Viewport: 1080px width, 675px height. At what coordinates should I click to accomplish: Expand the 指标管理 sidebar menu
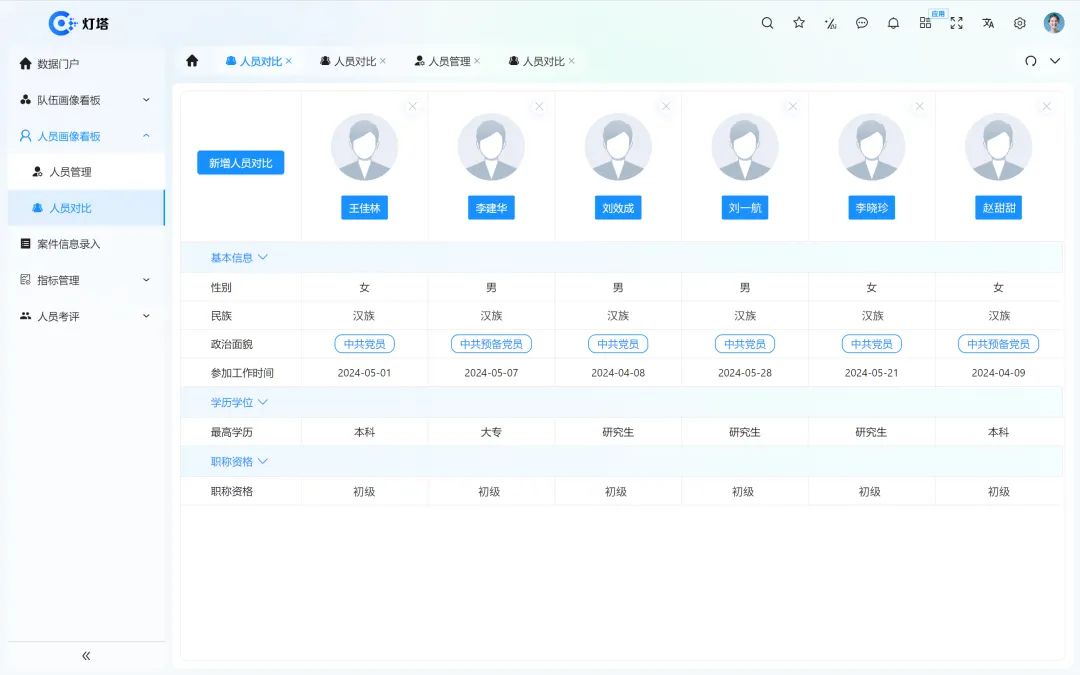click(85, 279)
